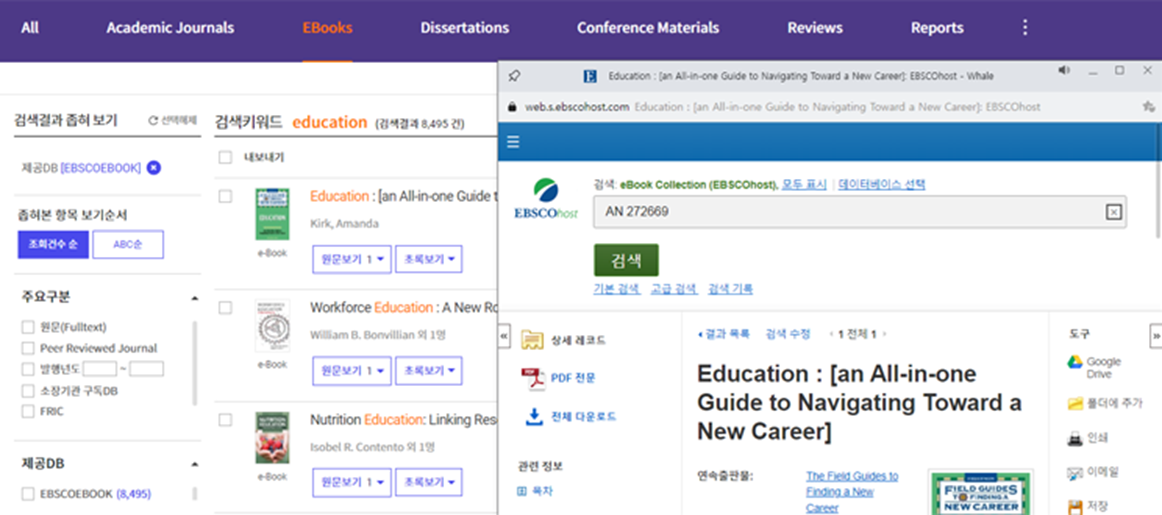
Task: Click the EBSCOhost logo
Action: (x=545, y=199)
